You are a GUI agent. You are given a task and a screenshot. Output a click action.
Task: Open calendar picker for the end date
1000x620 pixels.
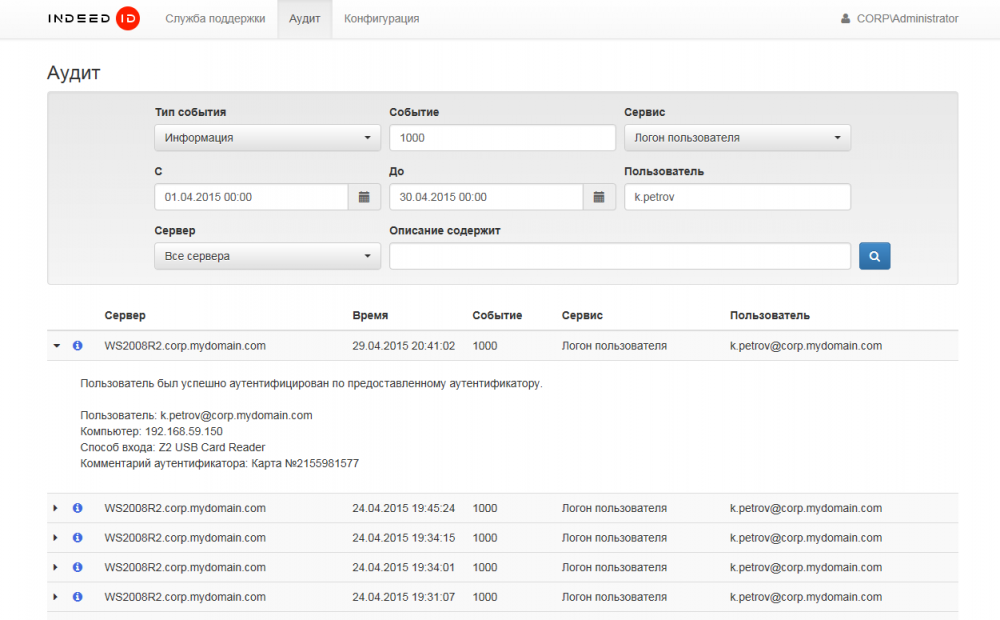pos(599,197)
